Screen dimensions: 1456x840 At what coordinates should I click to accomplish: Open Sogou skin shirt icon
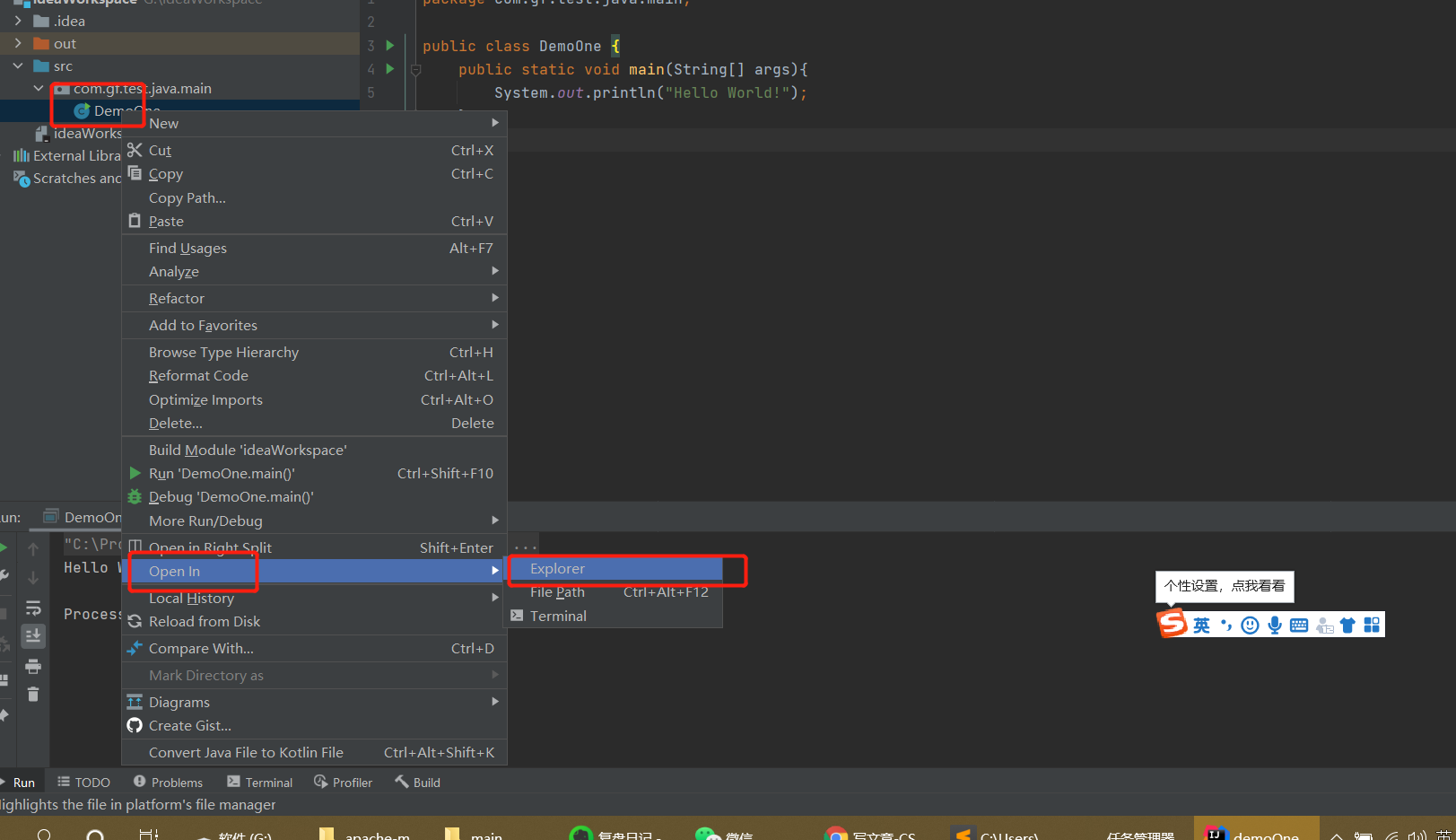tap(1347, 625)
